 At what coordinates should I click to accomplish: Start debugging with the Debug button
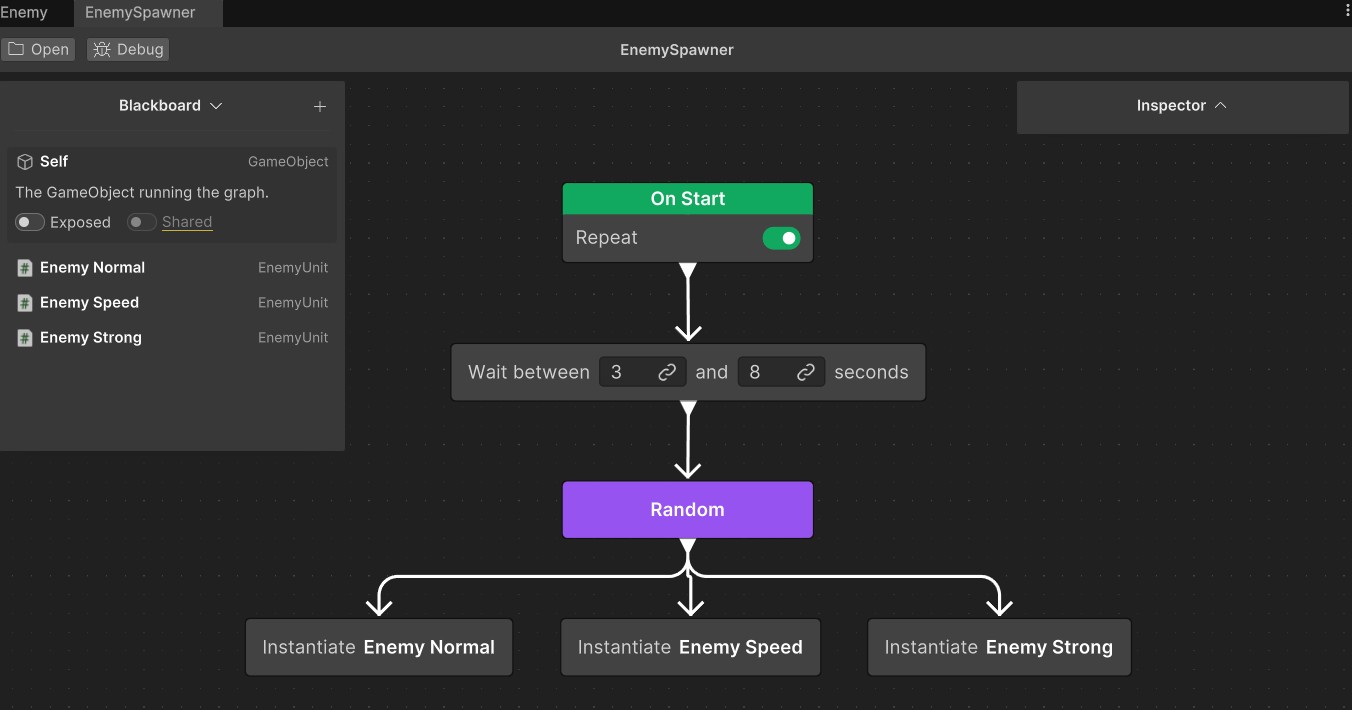tap(128, 49)
